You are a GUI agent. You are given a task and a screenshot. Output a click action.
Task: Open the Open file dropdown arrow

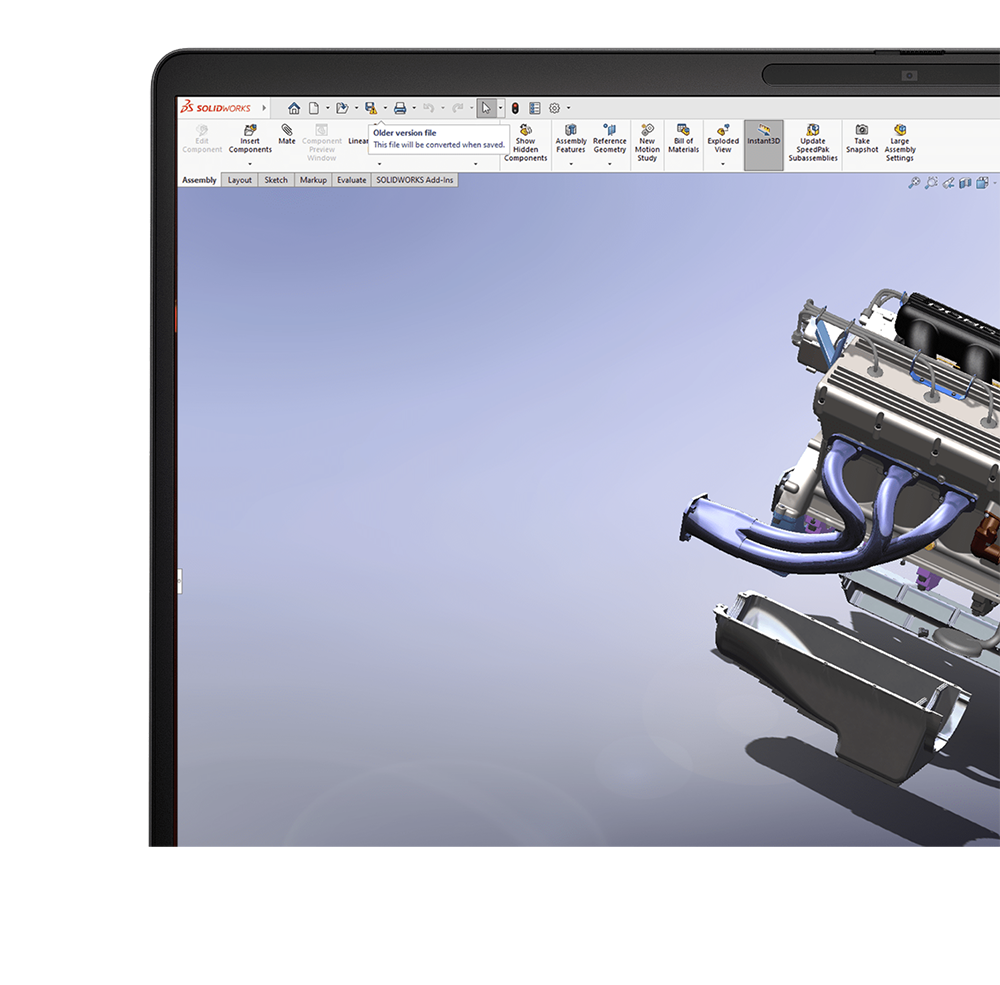tap(357, 109)
